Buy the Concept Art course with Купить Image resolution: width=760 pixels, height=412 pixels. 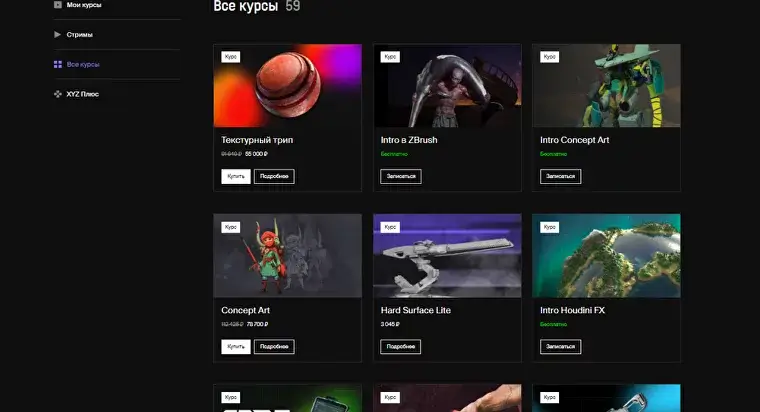pos(236,346)
